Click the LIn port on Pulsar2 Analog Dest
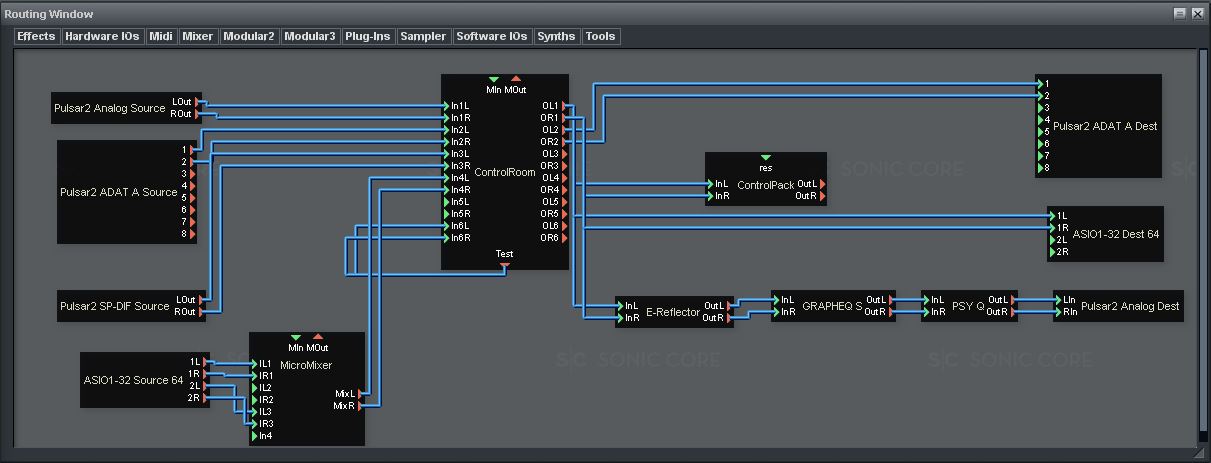The width and height of the screenshot is (1211, 463). (x=1058, y=300)
